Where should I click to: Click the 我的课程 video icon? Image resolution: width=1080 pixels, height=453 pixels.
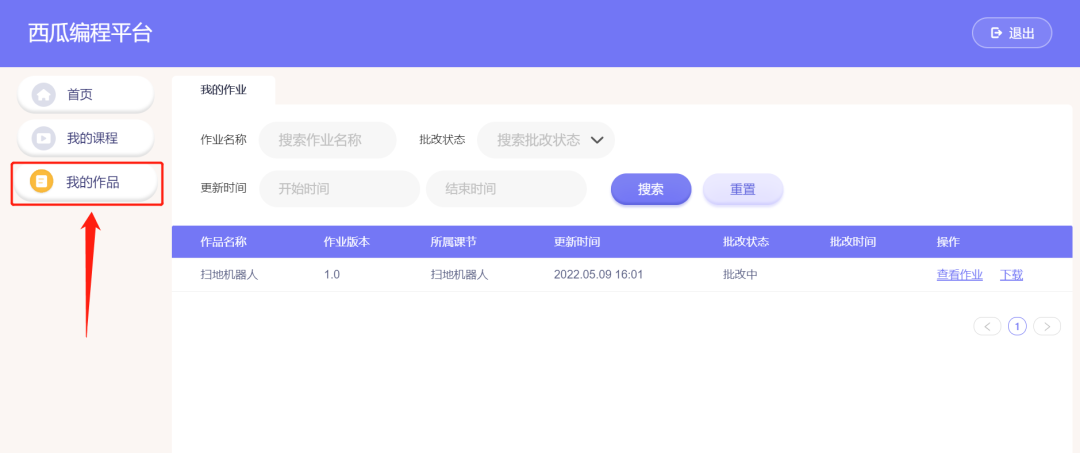[43, 138]
